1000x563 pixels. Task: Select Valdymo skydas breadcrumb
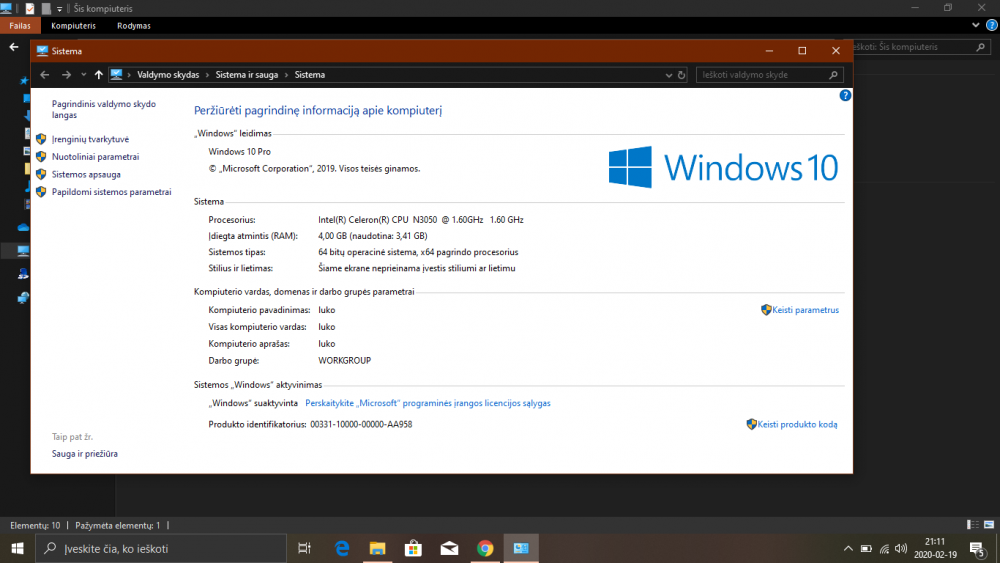point(168,75)
